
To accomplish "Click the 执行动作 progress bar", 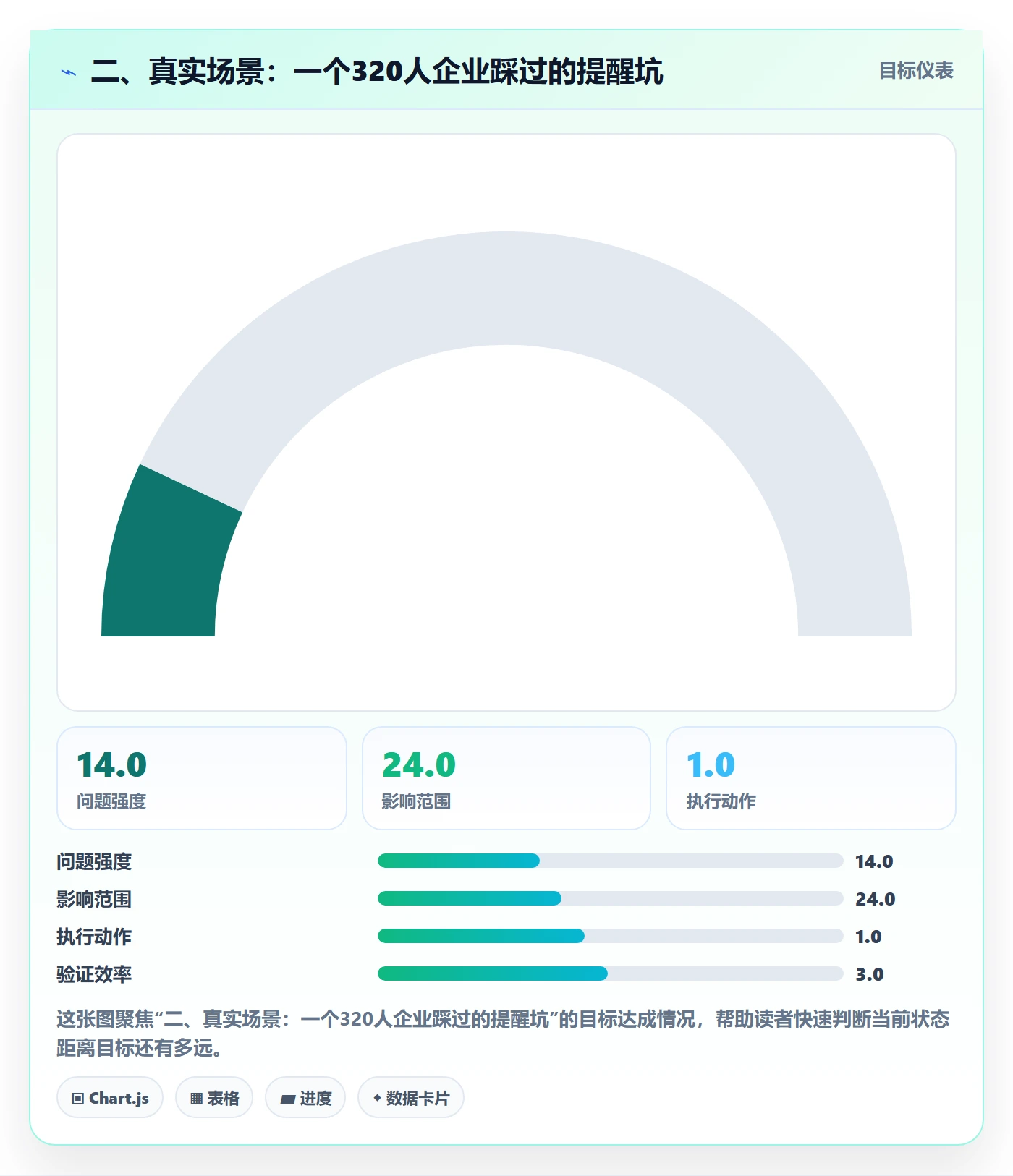I will pos(610,936).
